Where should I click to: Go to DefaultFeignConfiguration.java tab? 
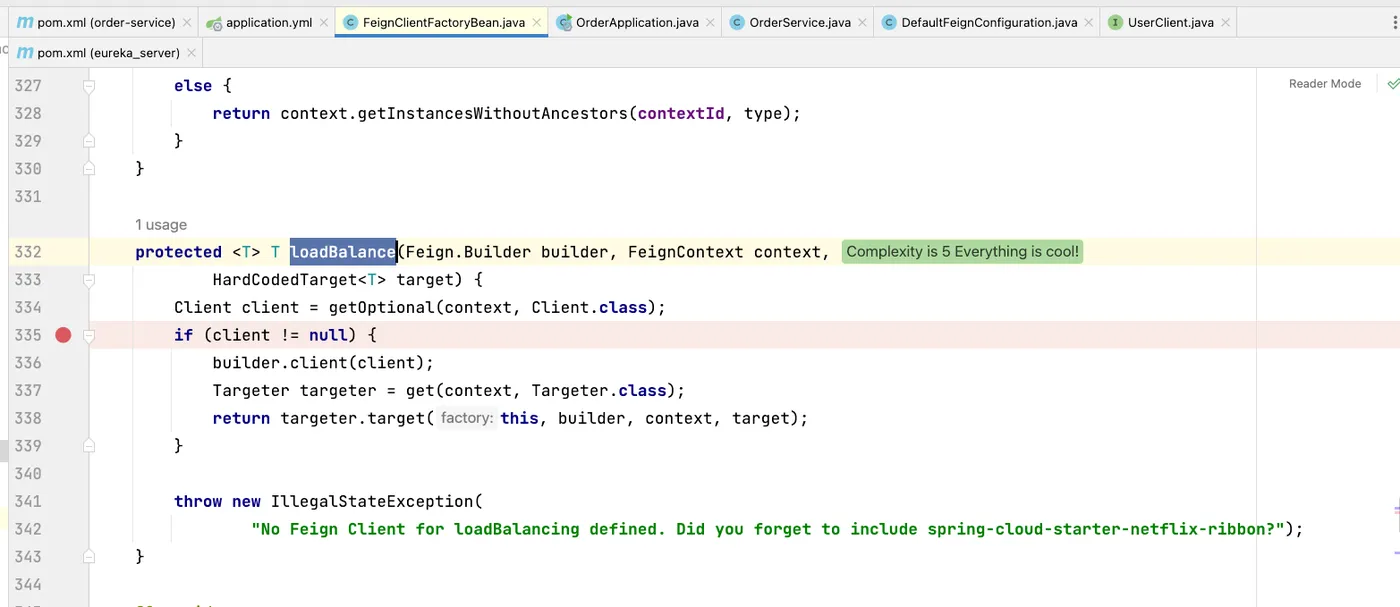click(x=987, y=22)
